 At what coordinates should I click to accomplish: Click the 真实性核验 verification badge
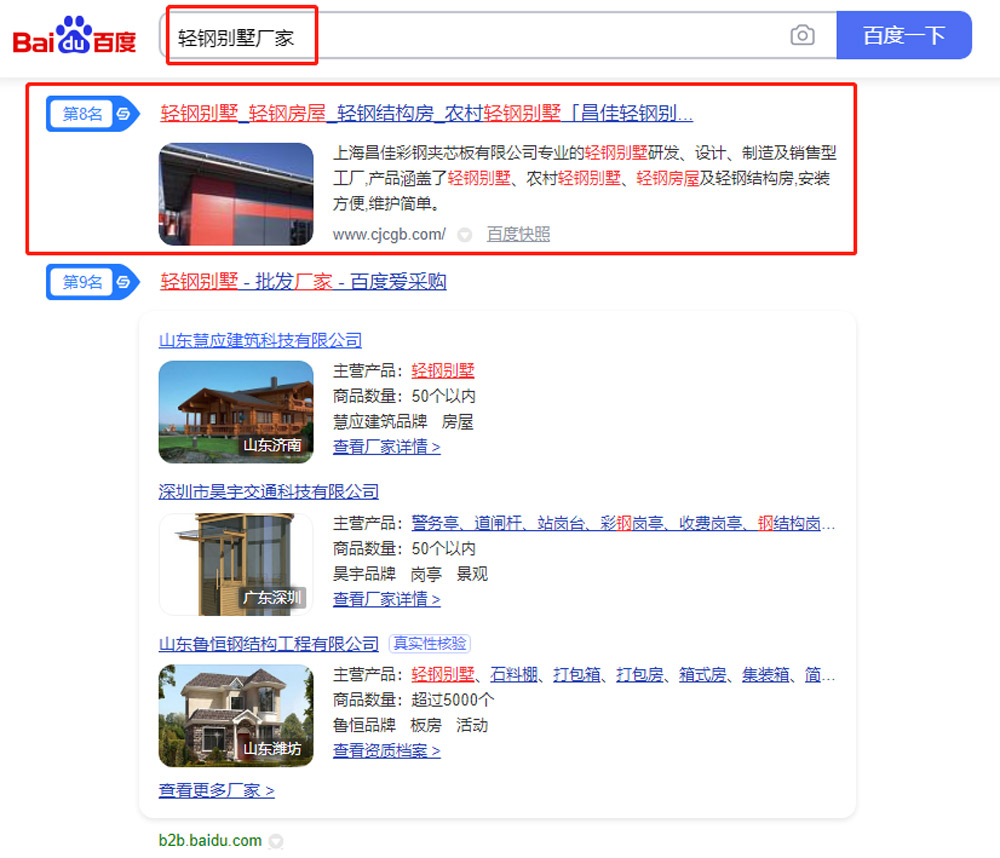[x=429, y=643]
